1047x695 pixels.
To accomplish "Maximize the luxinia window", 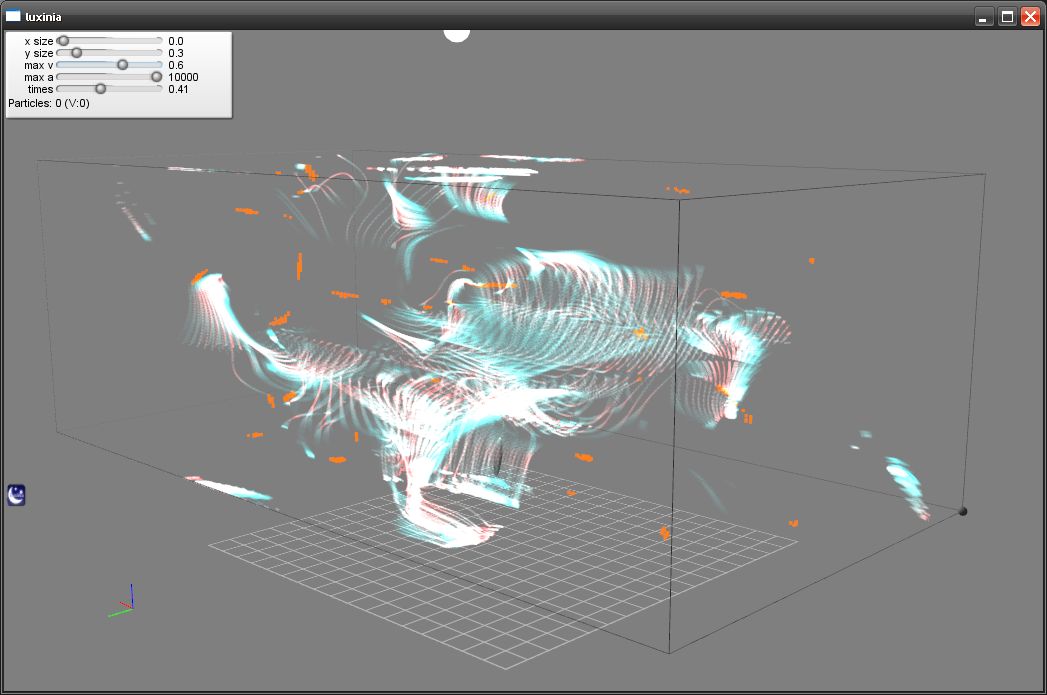I will [1007, 17].
